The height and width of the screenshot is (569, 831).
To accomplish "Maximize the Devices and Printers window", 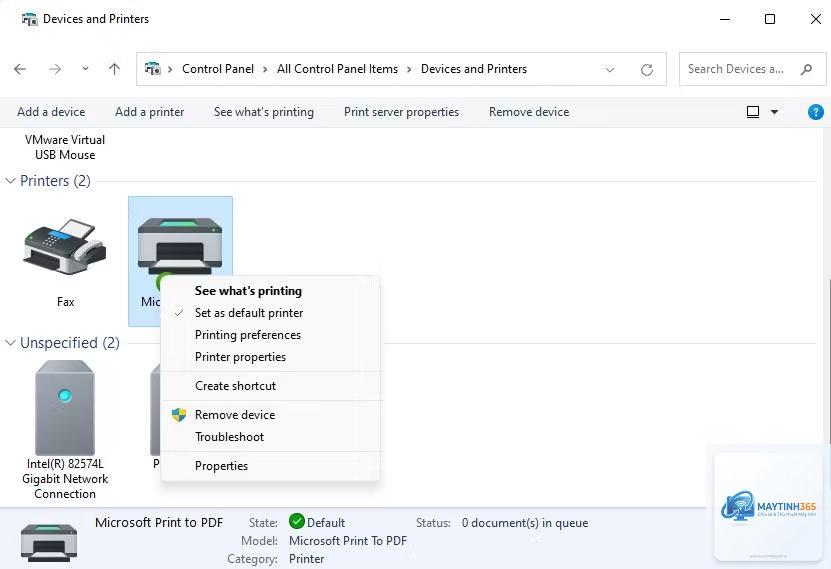I will click(770, 19).
